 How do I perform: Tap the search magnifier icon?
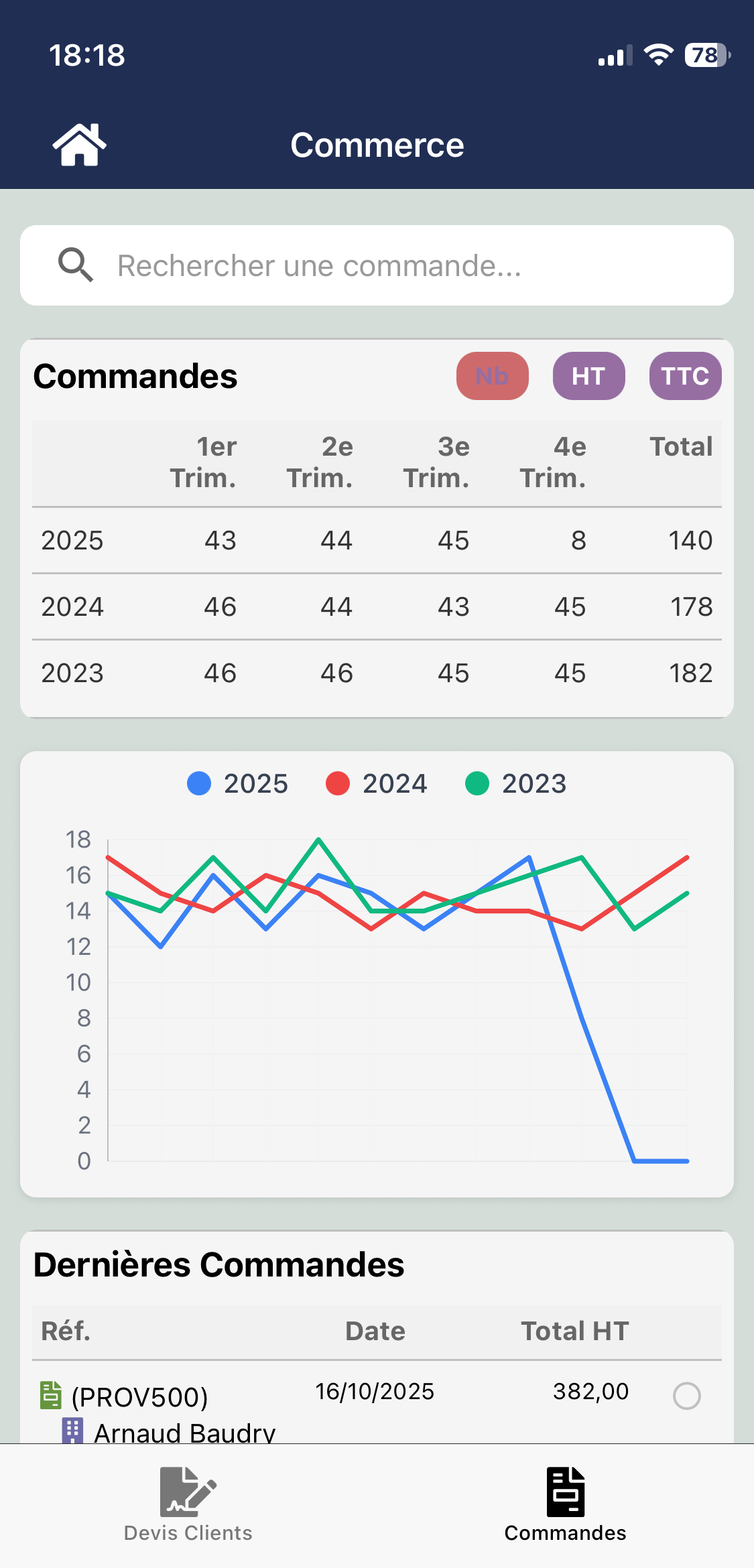coord(75,265)
